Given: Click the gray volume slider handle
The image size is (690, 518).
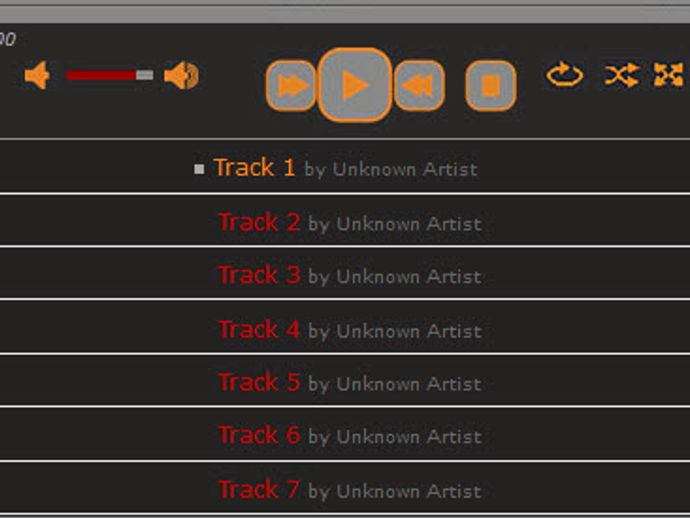Looking at the screenshot, I should coord(145,75).
